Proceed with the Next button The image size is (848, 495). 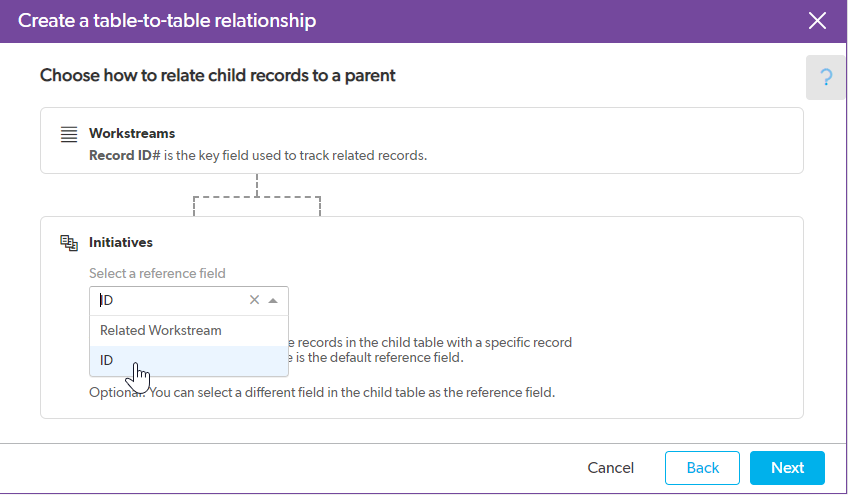pyautogui.click(x=787, y=467)
